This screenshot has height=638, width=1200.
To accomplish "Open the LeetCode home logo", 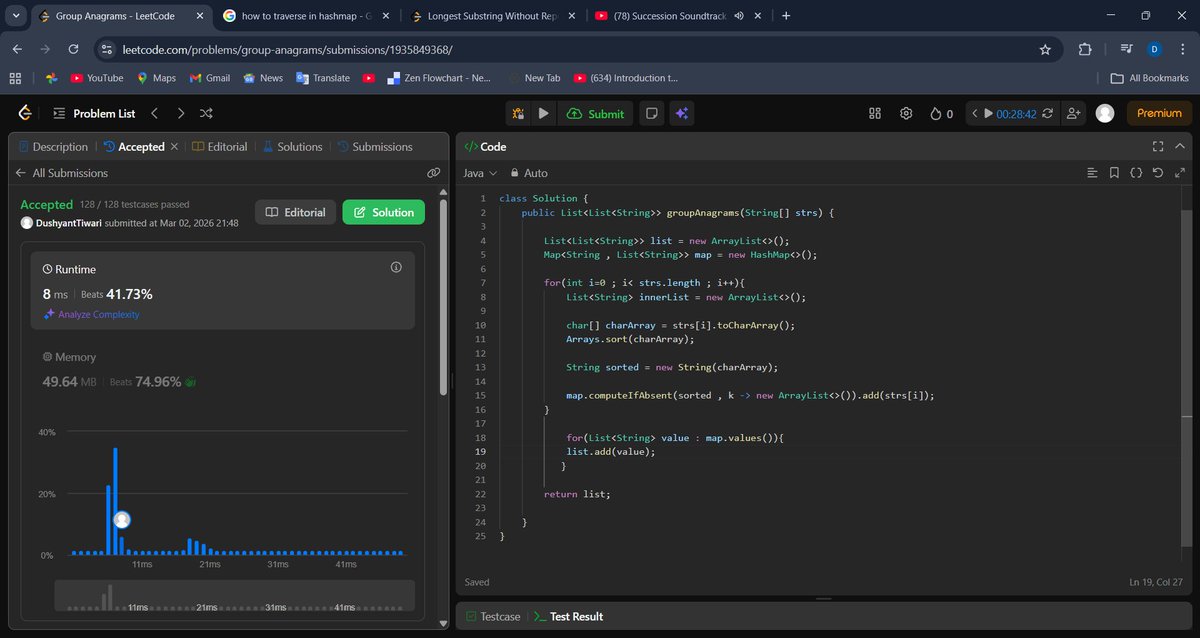I will (25, 113).
